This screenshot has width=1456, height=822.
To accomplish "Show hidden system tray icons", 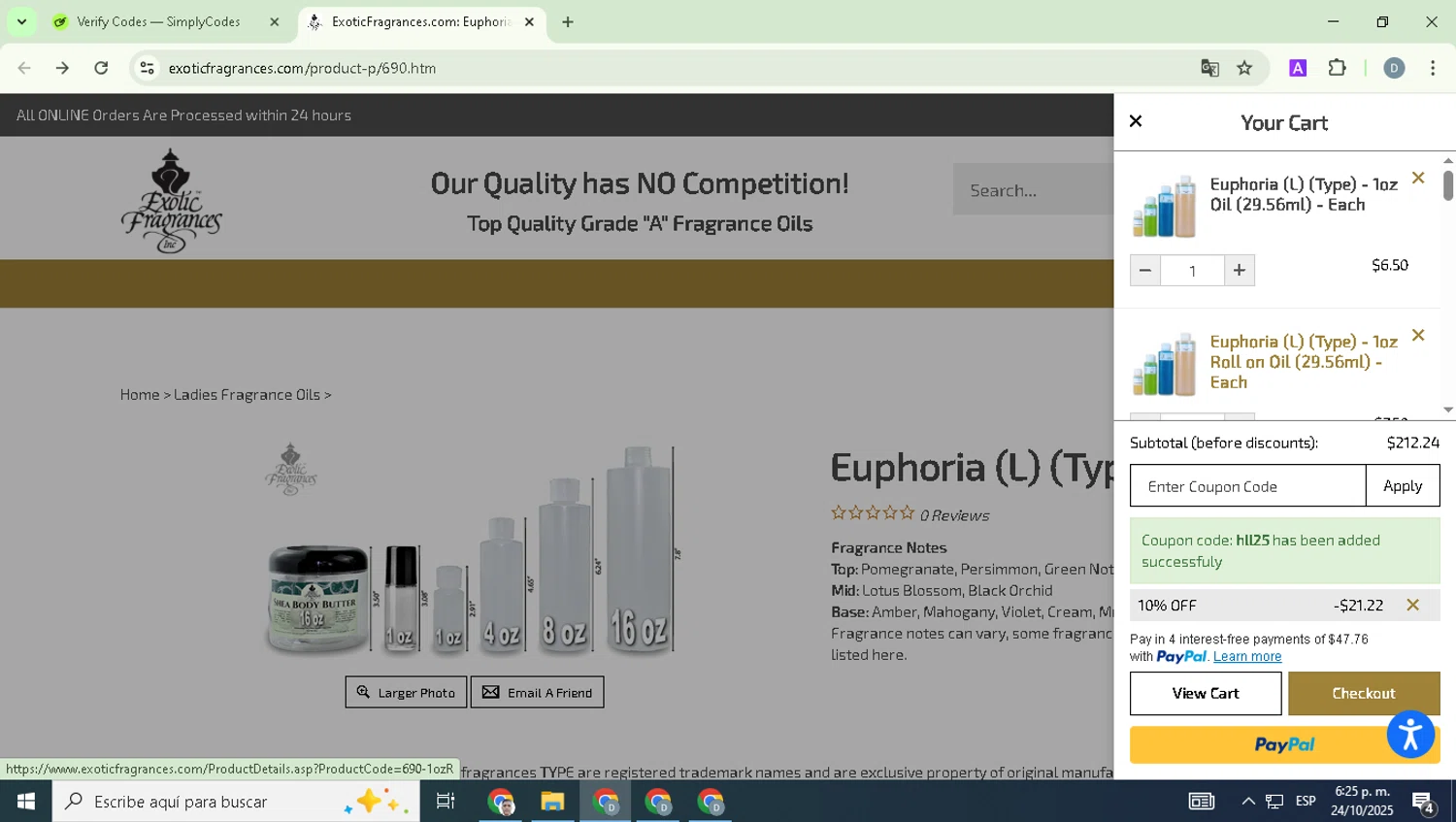I will tap(1248, 802).
